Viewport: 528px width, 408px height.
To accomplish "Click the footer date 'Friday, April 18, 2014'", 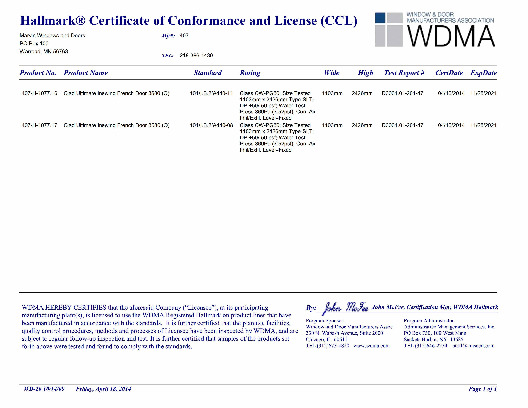I will tap(103, 389).
